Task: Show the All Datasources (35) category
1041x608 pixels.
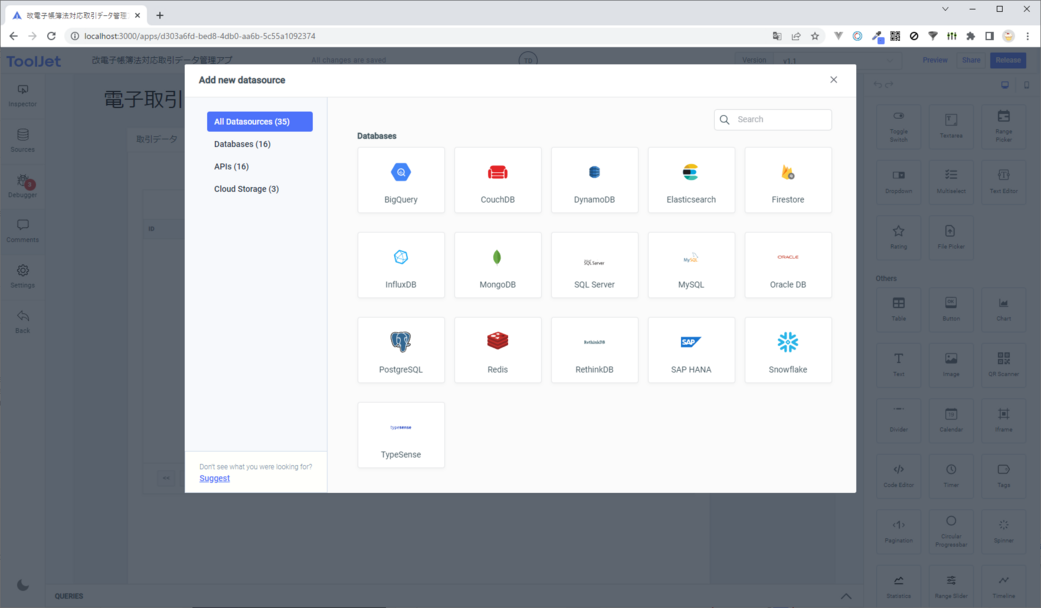Action: pos(260,121)
